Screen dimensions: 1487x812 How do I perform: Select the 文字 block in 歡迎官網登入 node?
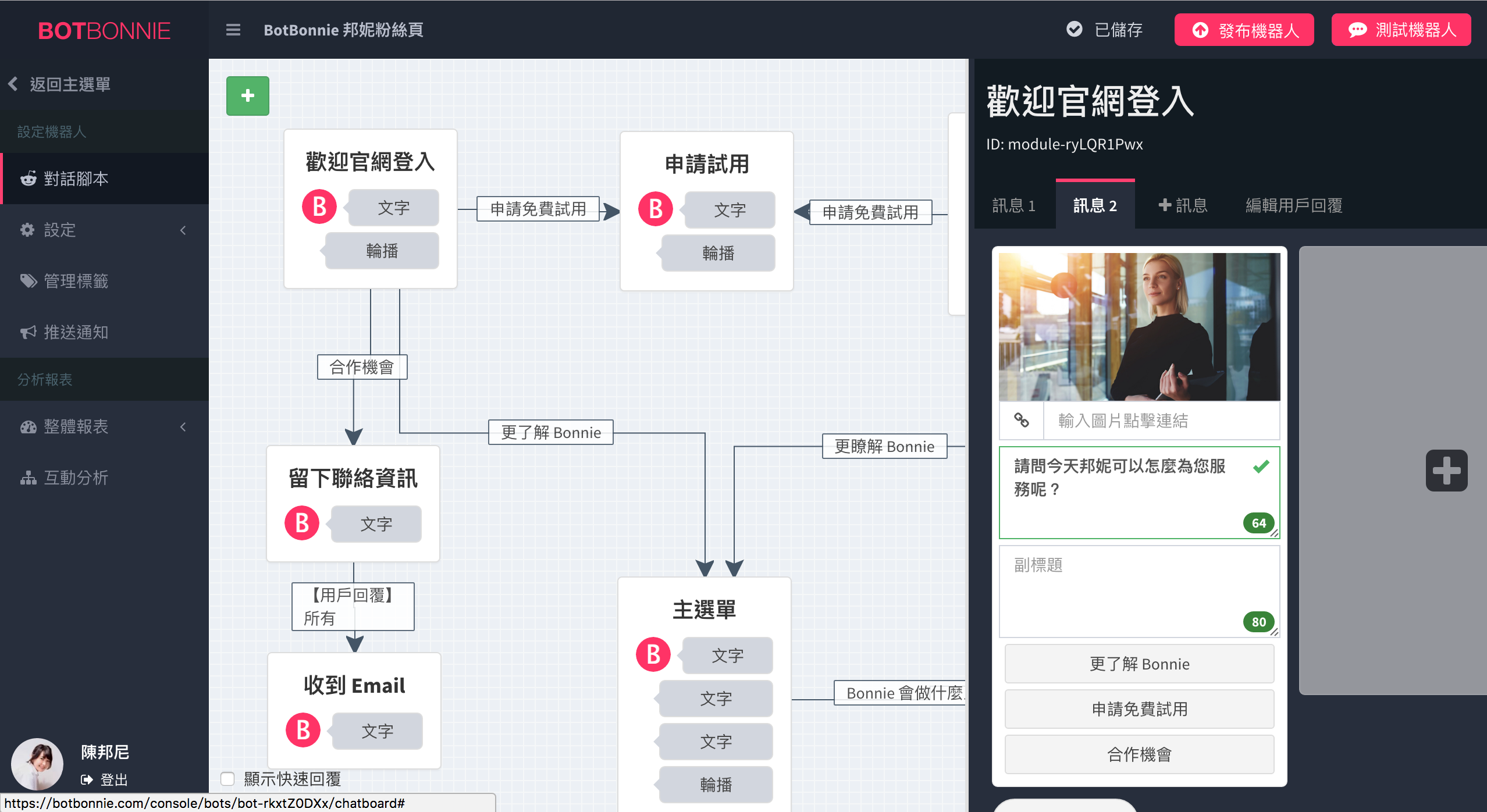tap(394, 208)
